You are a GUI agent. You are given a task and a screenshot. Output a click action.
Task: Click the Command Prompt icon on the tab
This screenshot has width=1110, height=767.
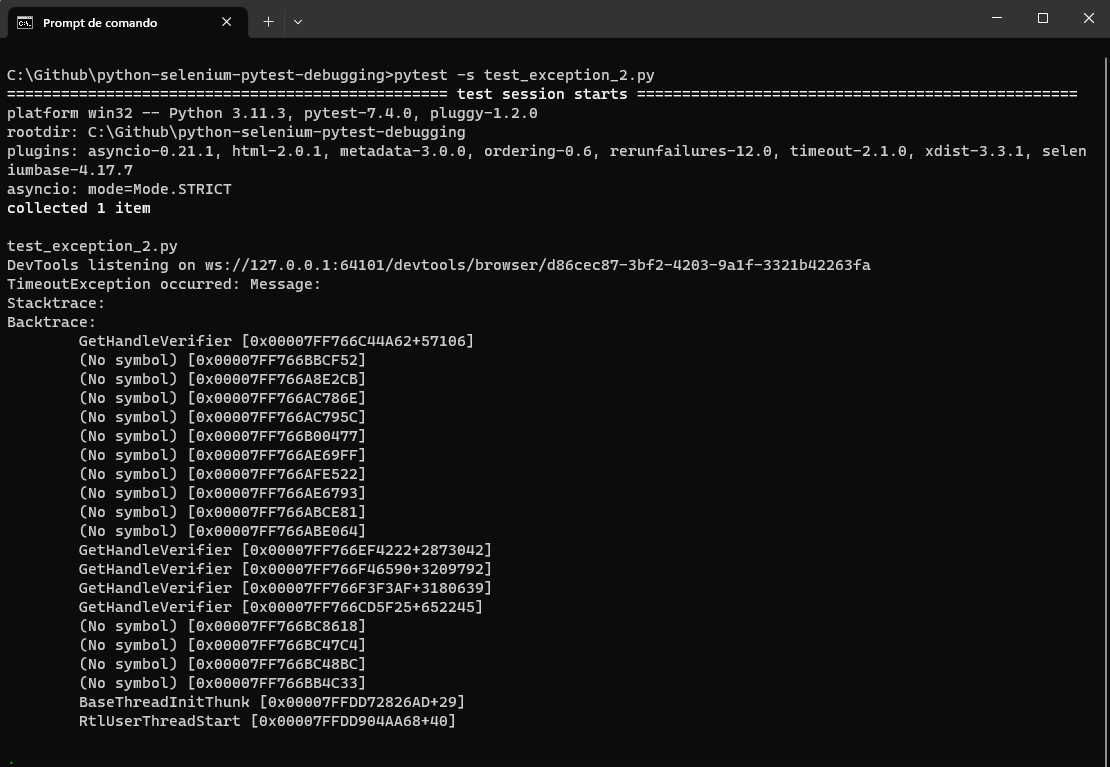[25, 22]
